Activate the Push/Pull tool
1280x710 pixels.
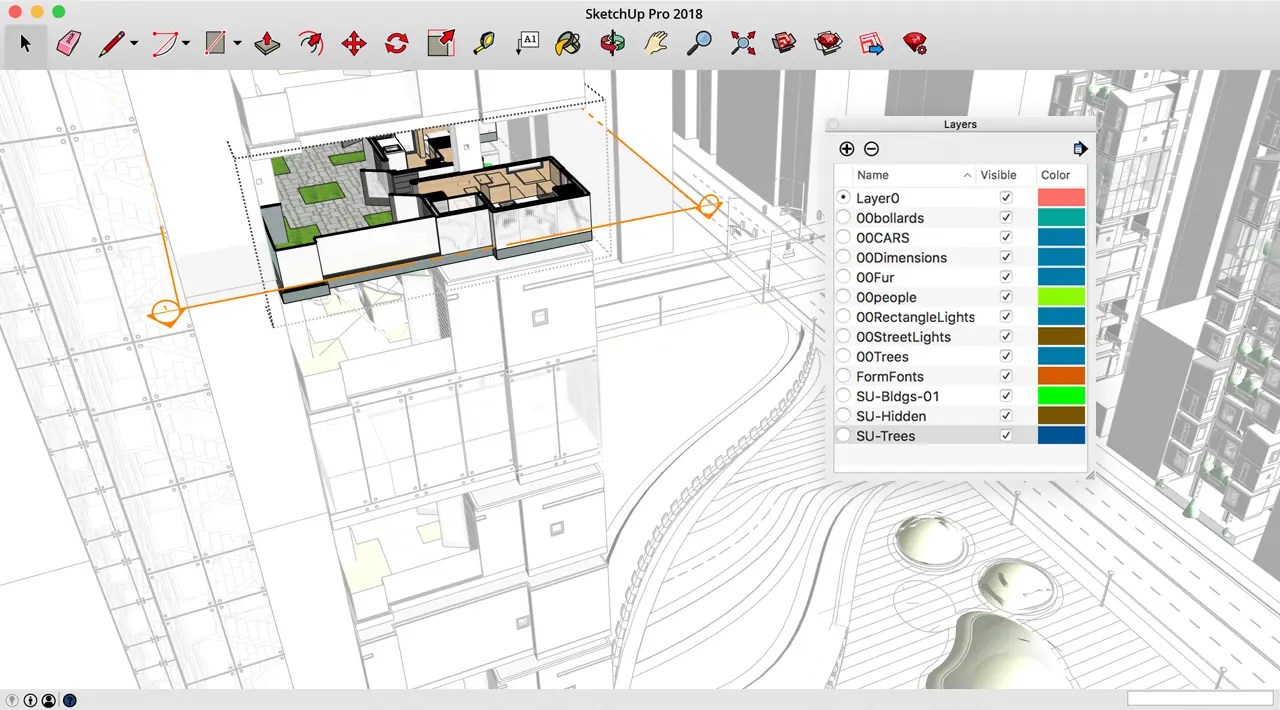click(267, 43)
